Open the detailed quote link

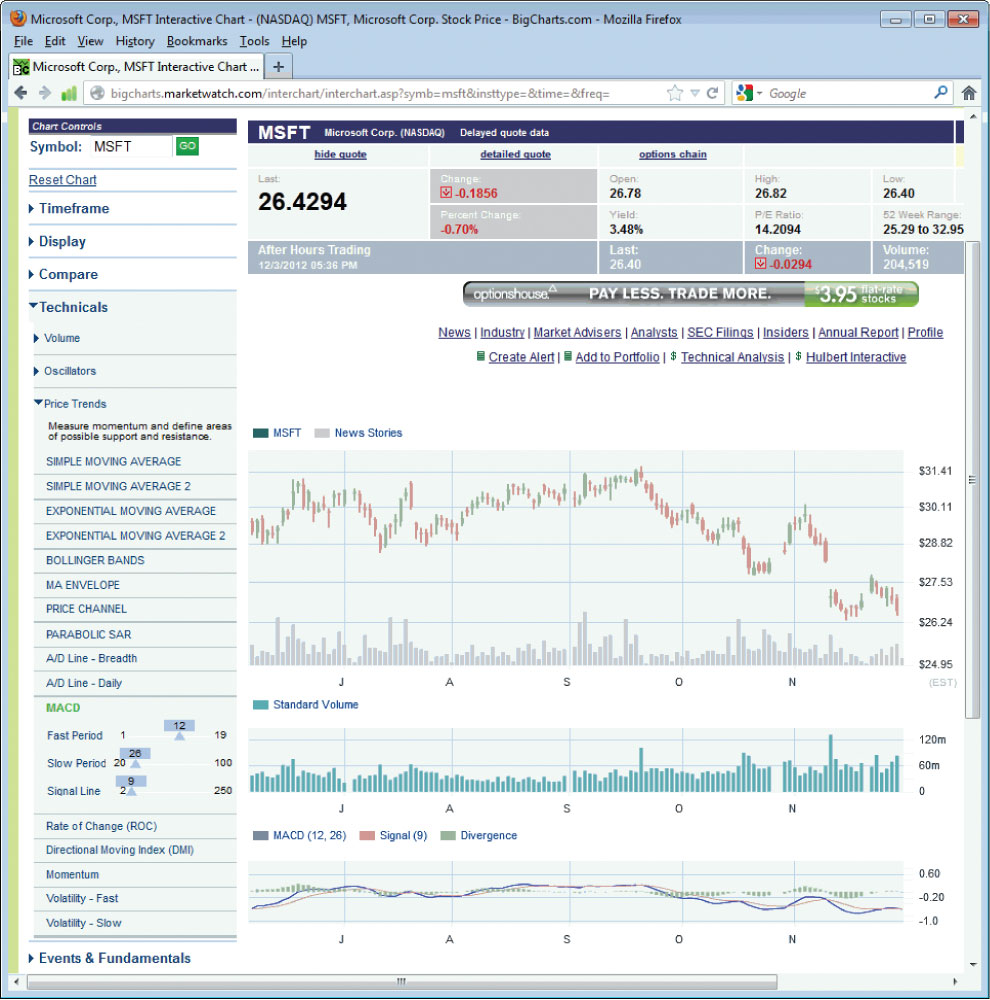click(515, 154)
